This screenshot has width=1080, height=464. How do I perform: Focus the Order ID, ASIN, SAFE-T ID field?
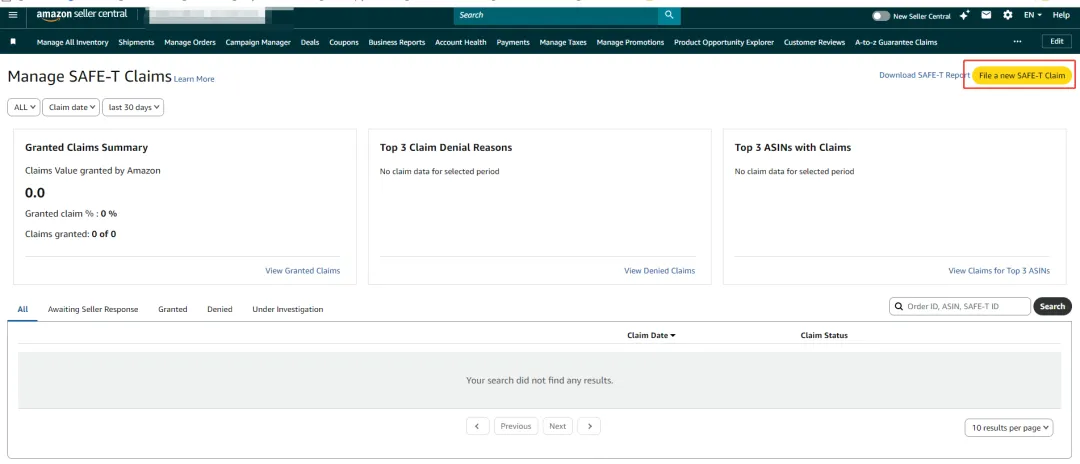960,306
